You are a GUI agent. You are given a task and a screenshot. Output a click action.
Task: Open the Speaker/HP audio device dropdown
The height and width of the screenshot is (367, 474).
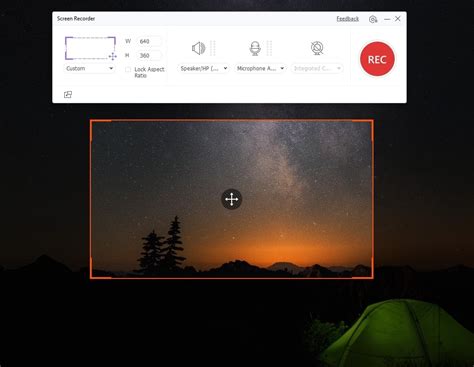tap(204, 68)
